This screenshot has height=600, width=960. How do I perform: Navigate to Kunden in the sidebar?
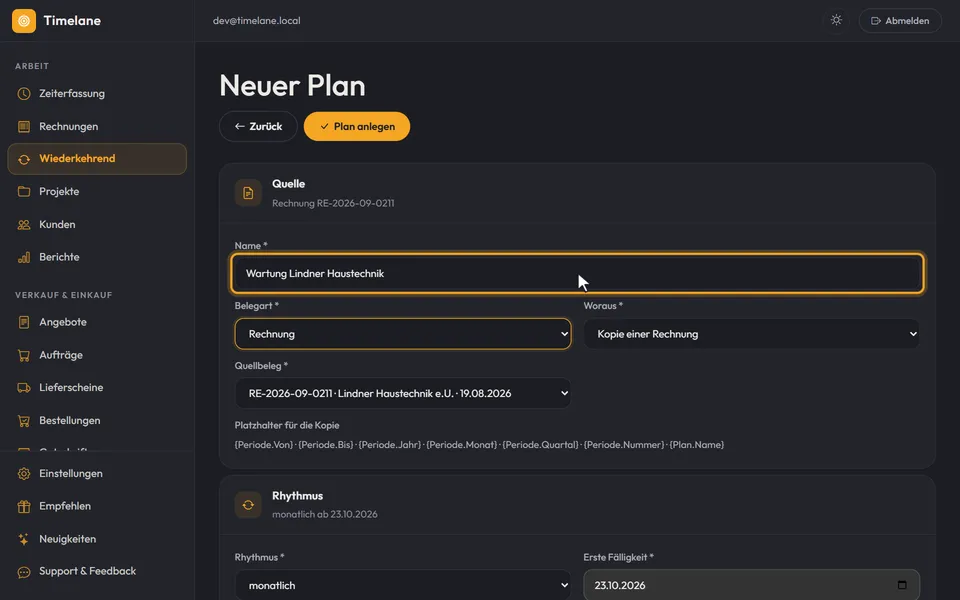(97, 225)
